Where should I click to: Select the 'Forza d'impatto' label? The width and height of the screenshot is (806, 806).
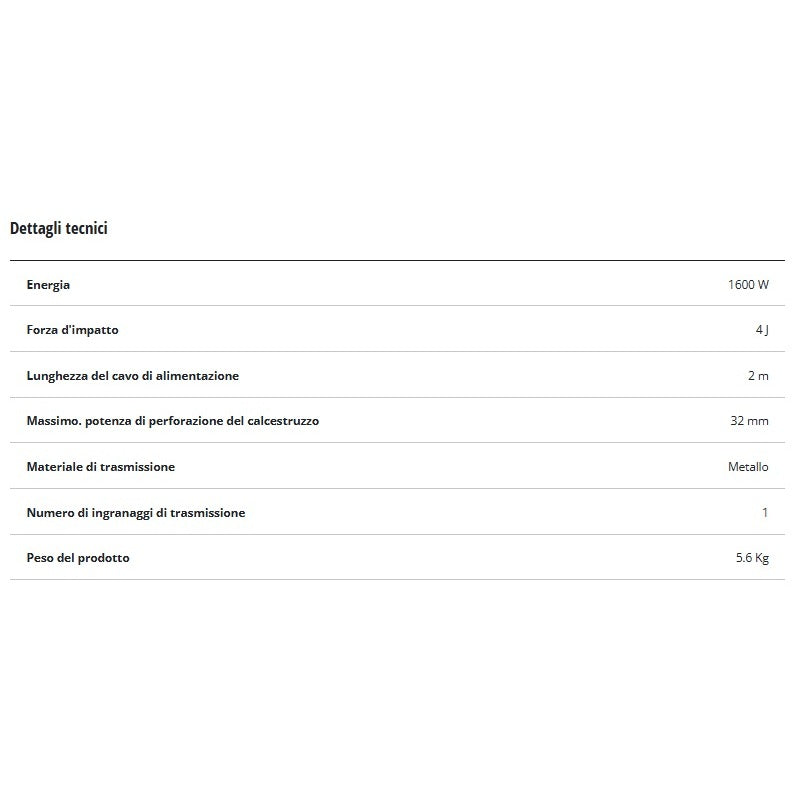point(72,330)
